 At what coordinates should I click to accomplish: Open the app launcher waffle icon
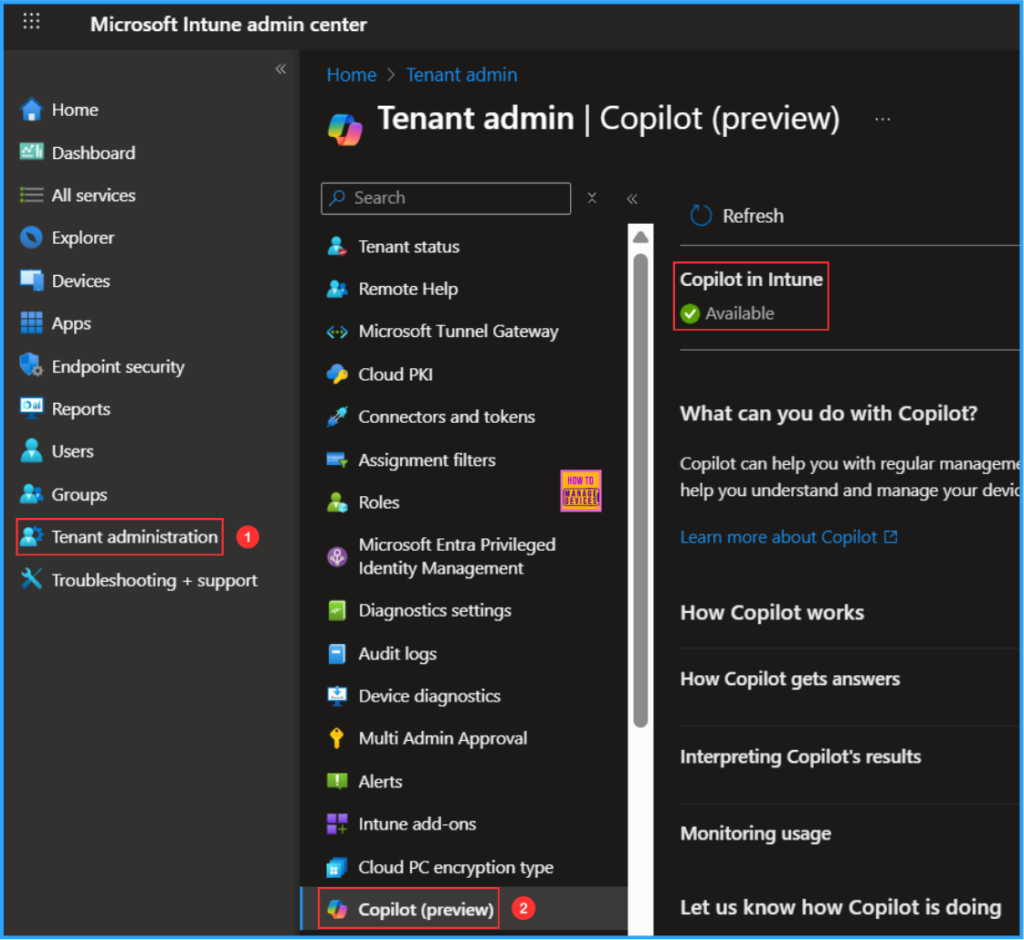tap(32, 22)
